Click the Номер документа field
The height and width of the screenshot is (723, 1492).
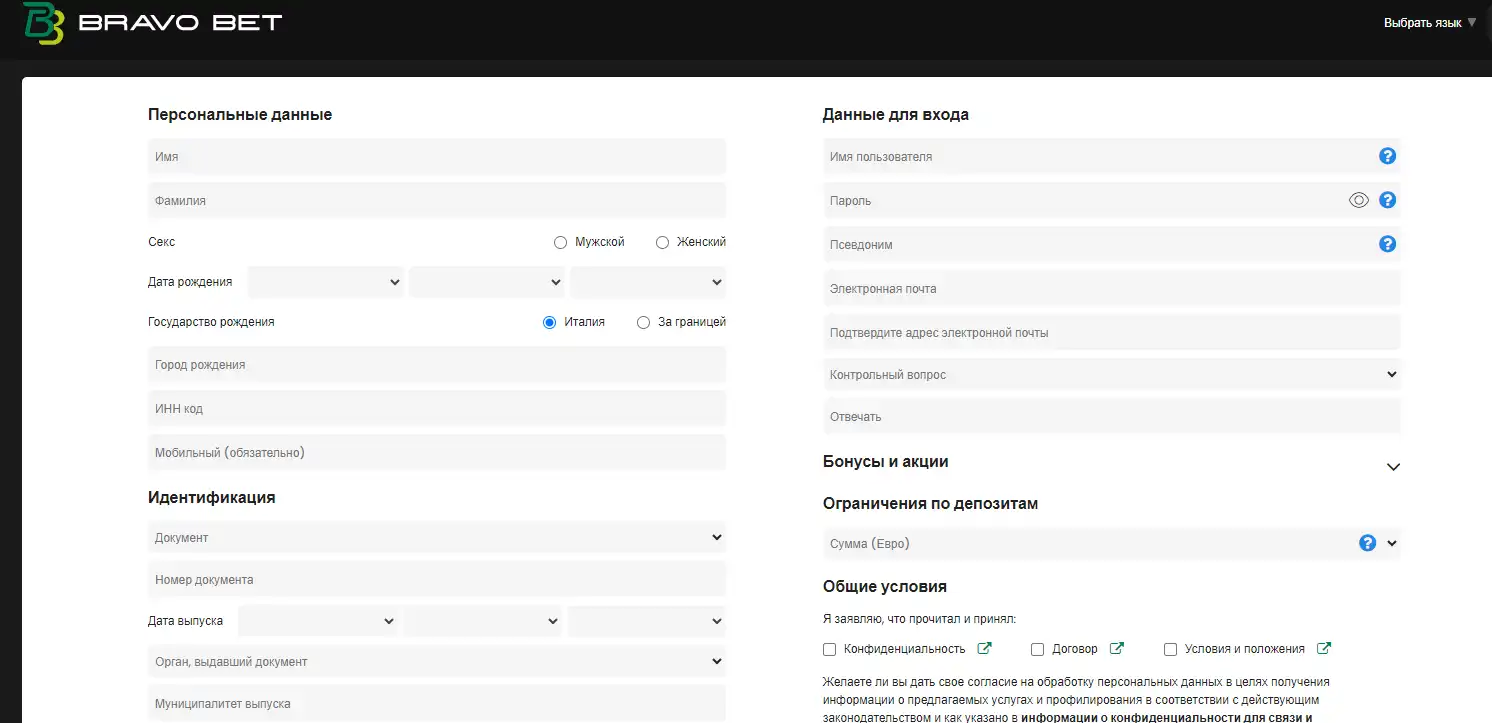click(437, 579)
